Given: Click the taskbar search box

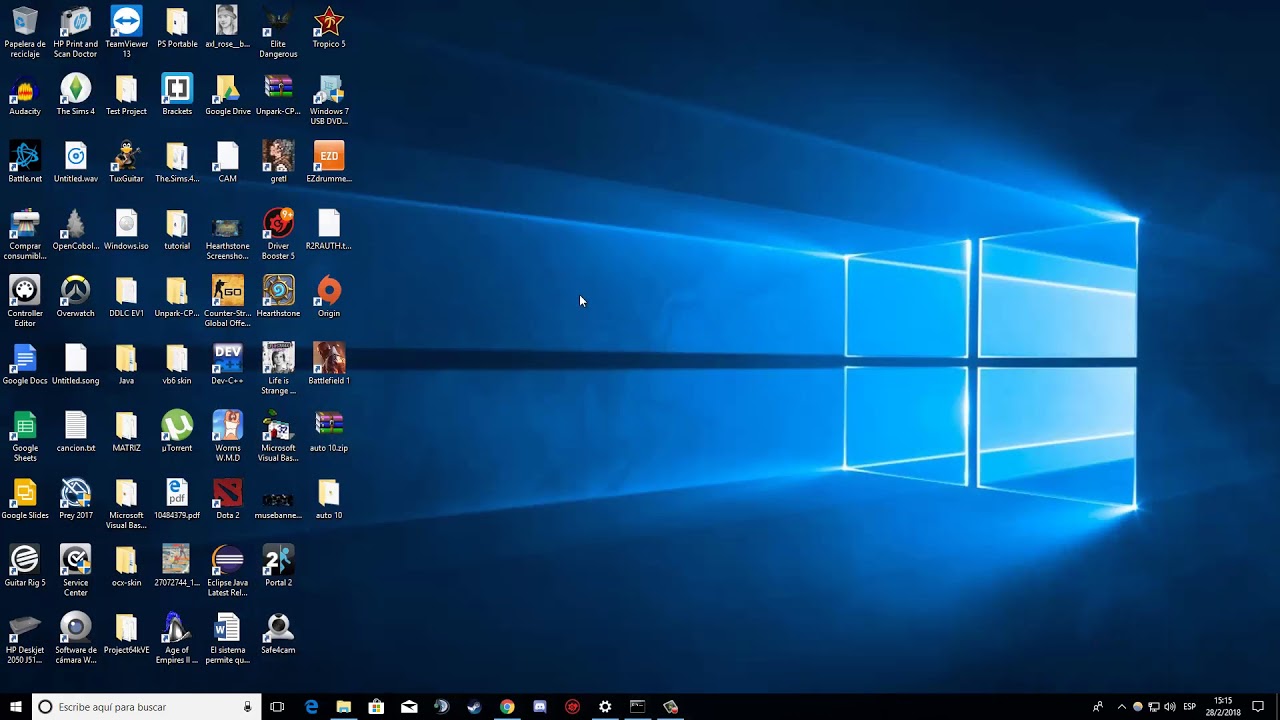Looking at the screenshot, I should coord(147,706).
